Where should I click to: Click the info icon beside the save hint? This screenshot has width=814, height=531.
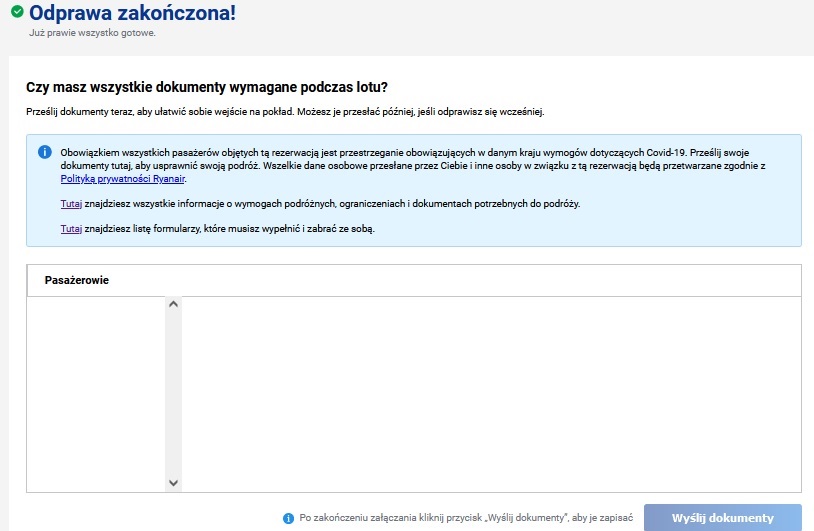coord(288,518)
